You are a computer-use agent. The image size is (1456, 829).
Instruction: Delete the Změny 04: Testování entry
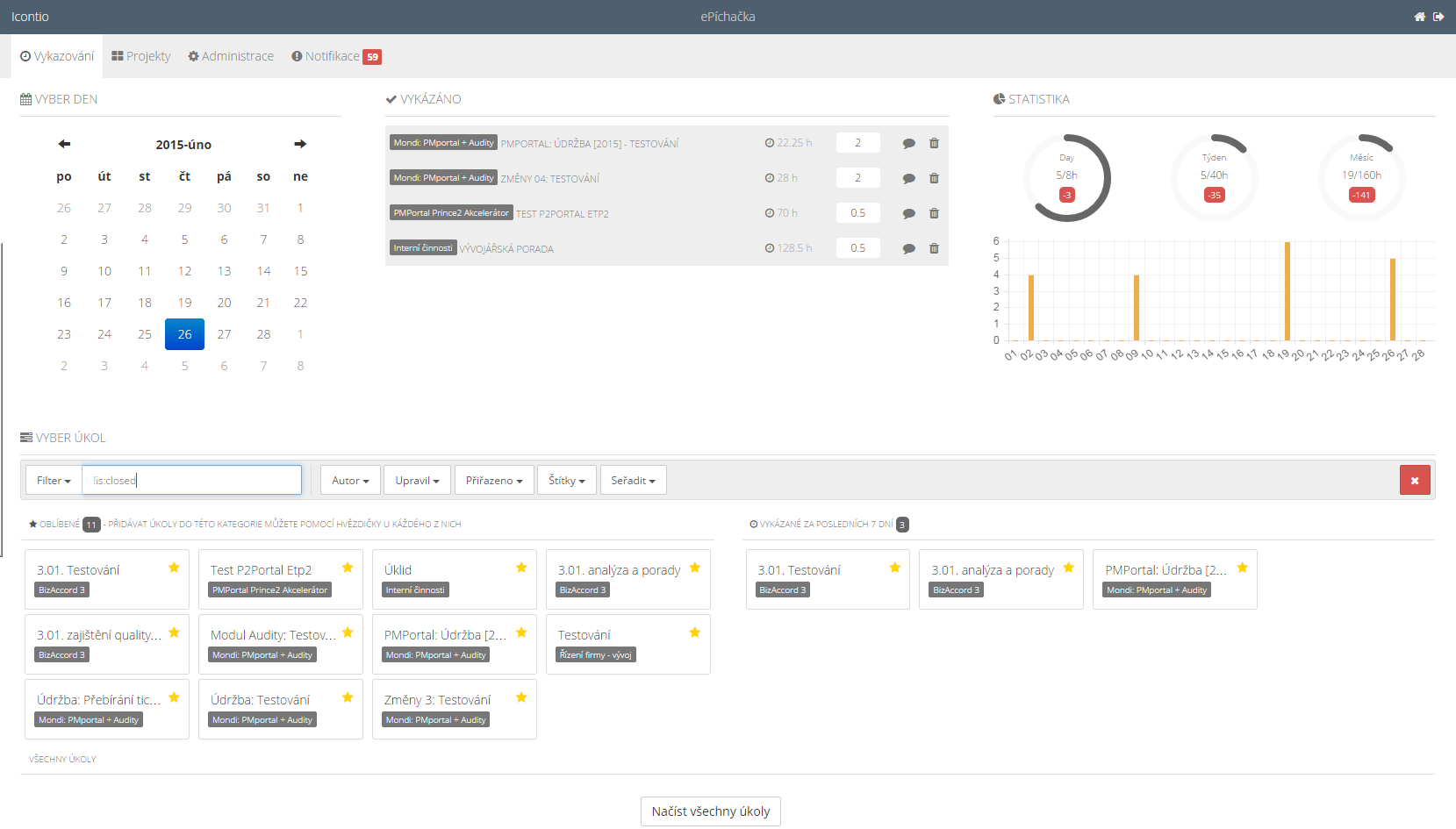tap(934, 178)
